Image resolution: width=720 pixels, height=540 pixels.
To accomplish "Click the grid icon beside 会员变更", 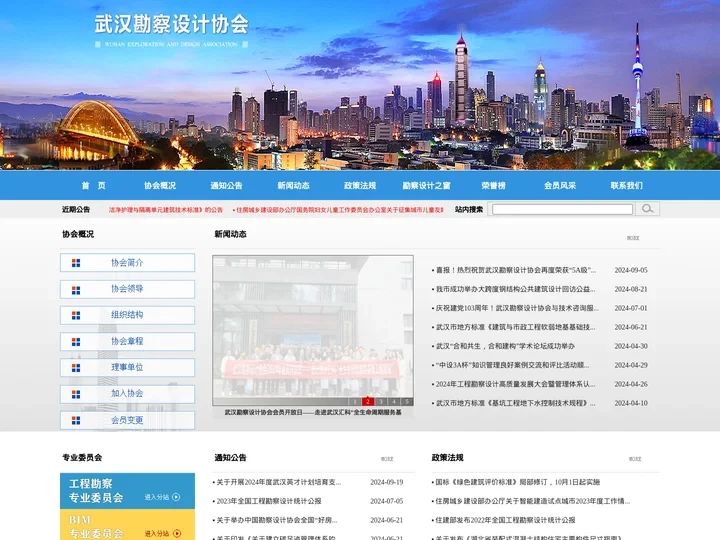I will pyautogui.click(x=76, y=420).
